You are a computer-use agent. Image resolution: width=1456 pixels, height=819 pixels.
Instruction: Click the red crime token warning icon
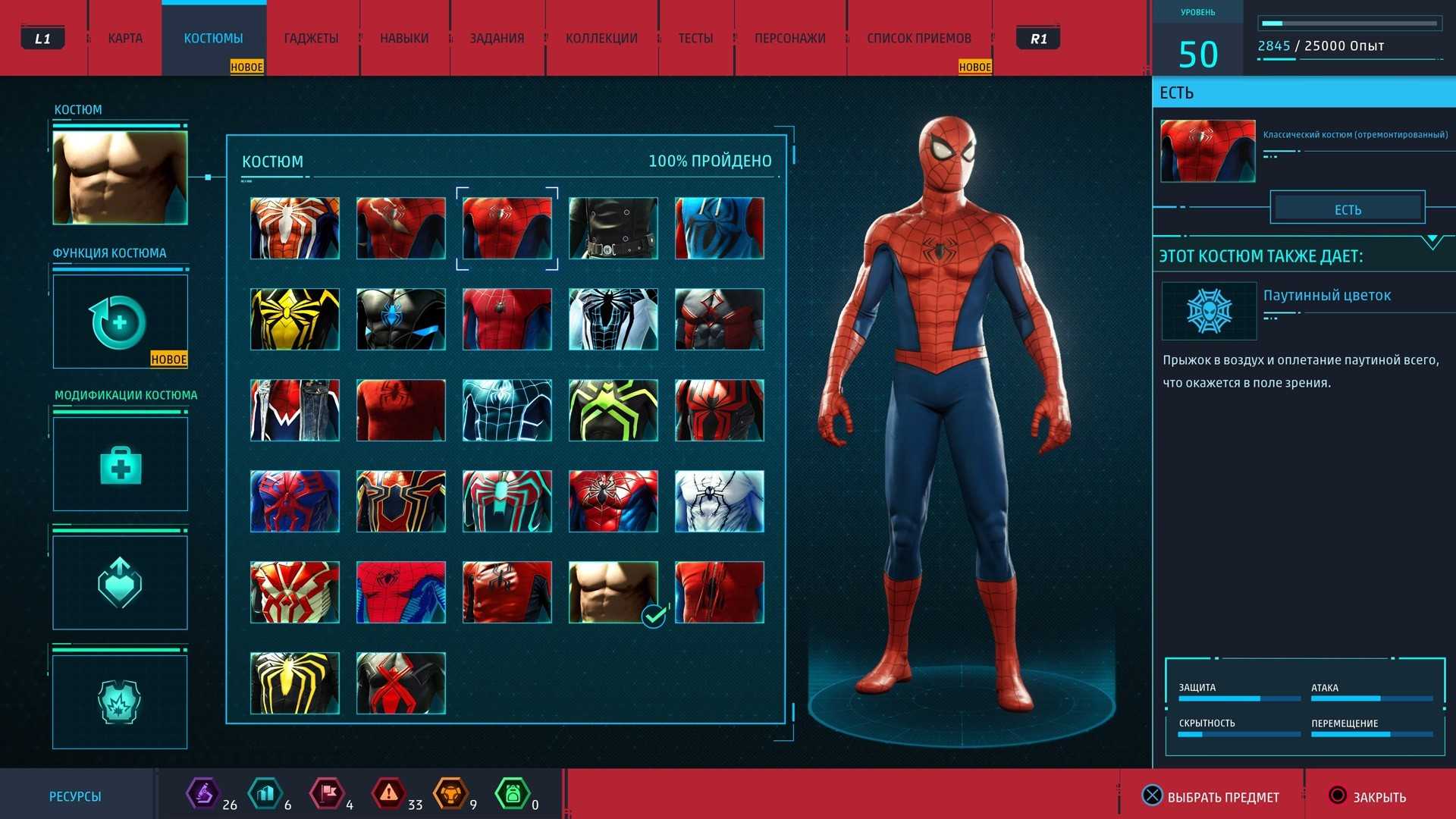coord(388,794)
